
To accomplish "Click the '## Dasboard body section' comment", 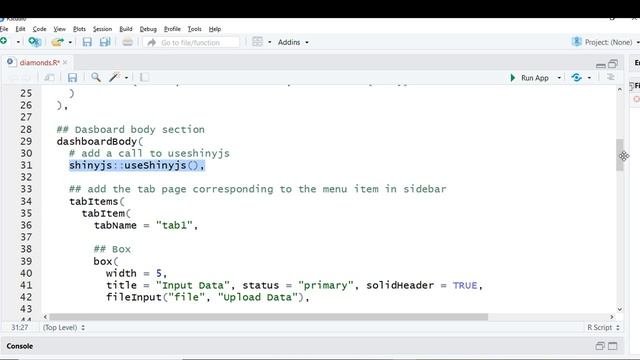I will pos(131,129).
